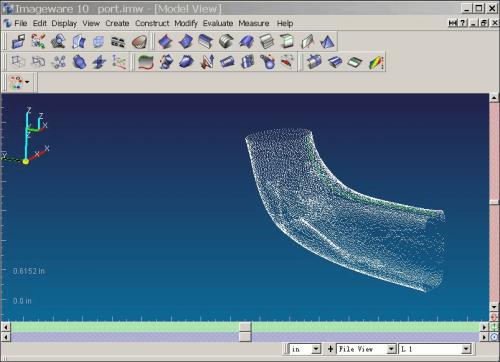Click the green horizontal rotation slider thumb

[245, 327]
